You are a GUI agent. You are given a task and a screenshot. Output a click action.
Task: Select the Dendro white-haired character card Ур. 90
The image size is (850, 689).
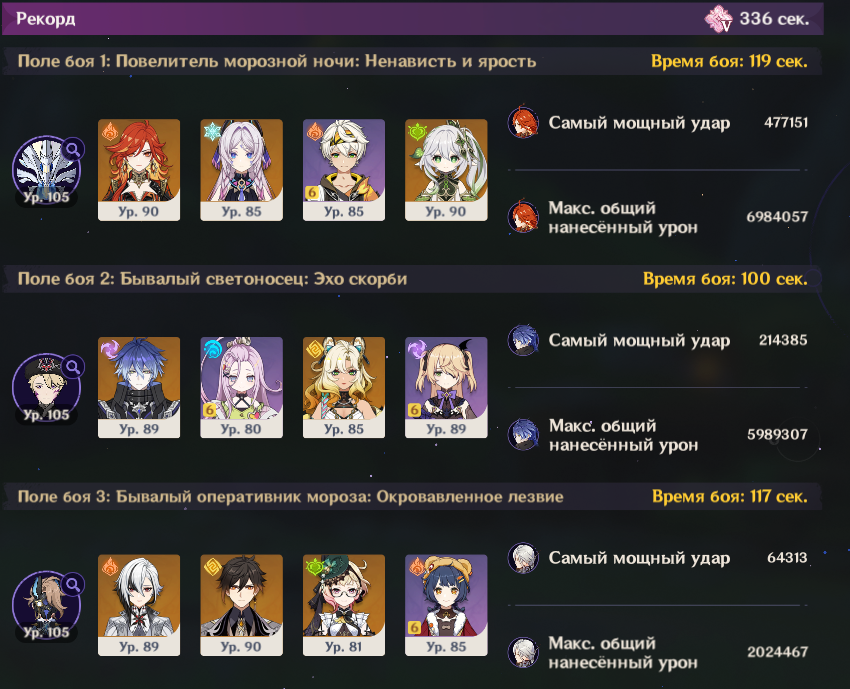(446, 170)
